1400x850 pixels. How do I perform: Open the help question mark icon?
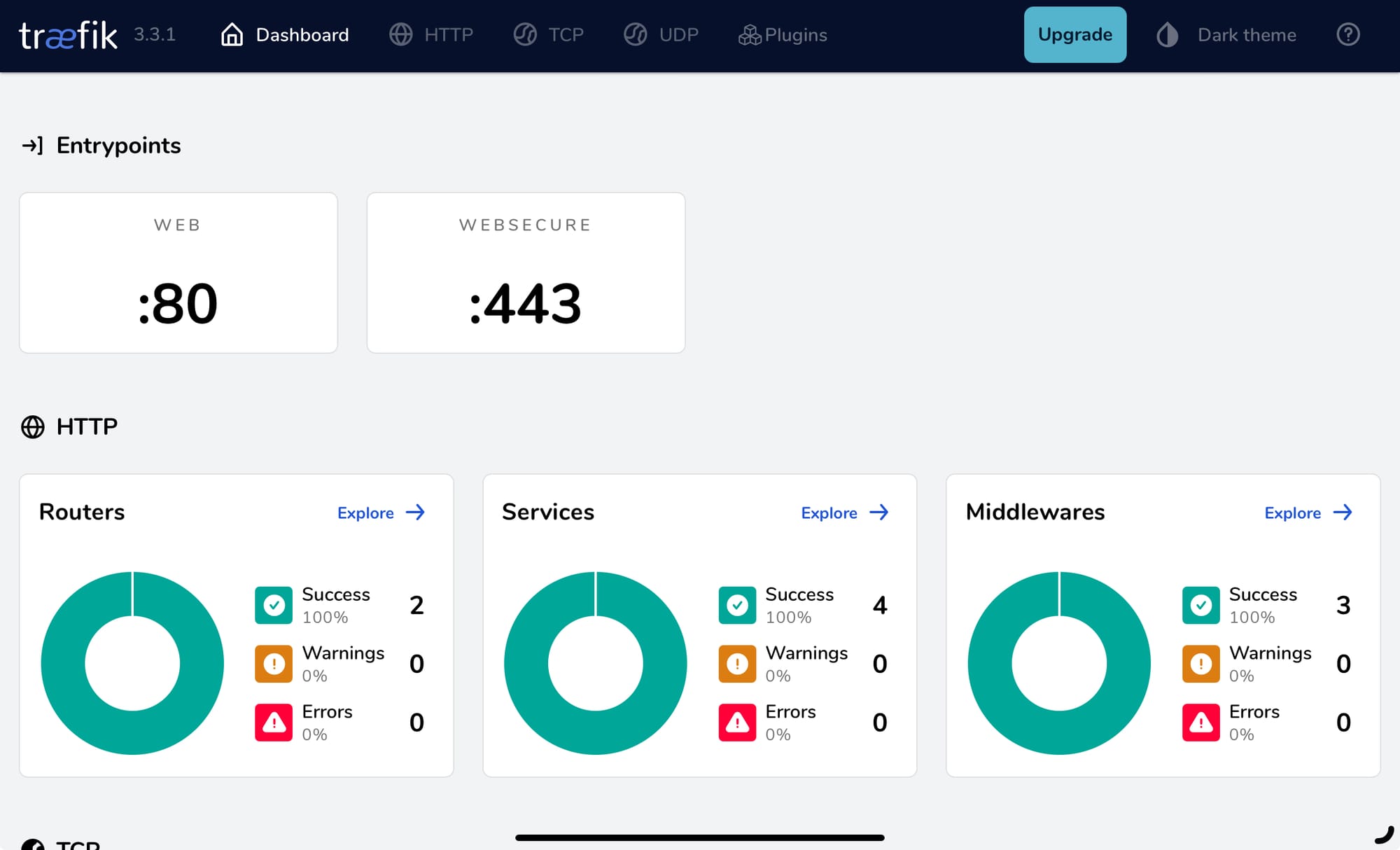coord(1348,34)
